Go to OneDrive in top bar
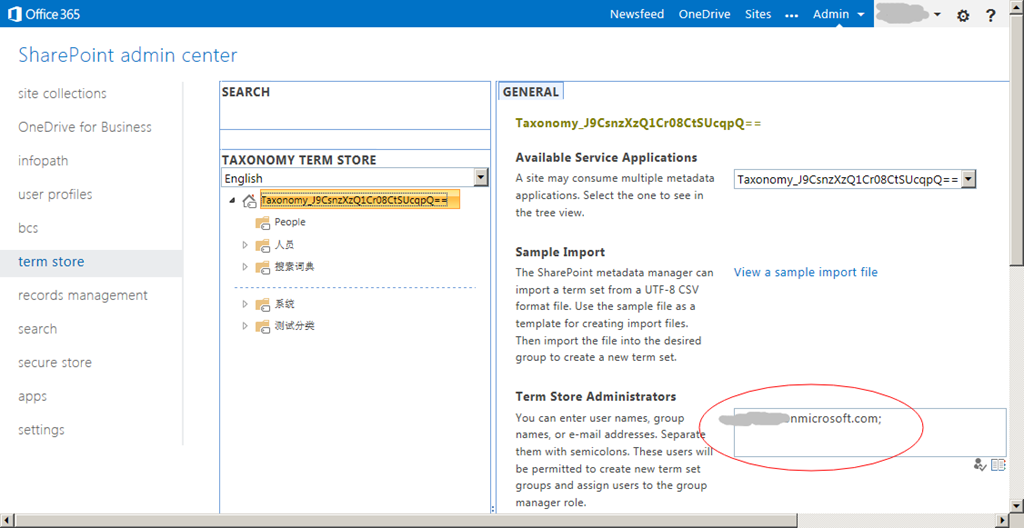The width and height of the screenshot is (1024, 528). tap(705, 14)
